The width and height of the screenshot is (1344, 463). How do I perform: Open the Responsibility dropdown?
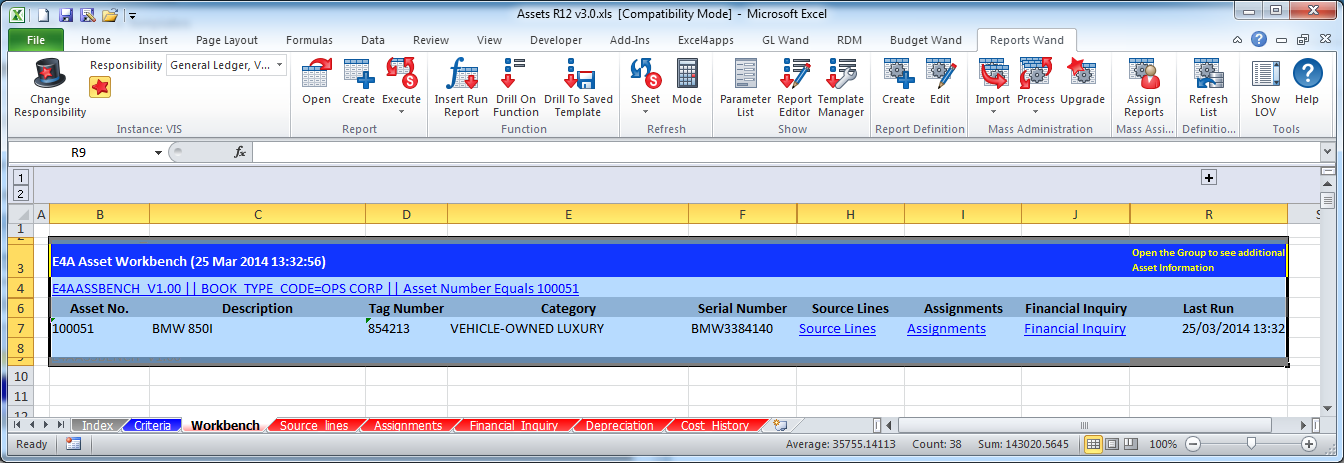[x=279, y=65]
